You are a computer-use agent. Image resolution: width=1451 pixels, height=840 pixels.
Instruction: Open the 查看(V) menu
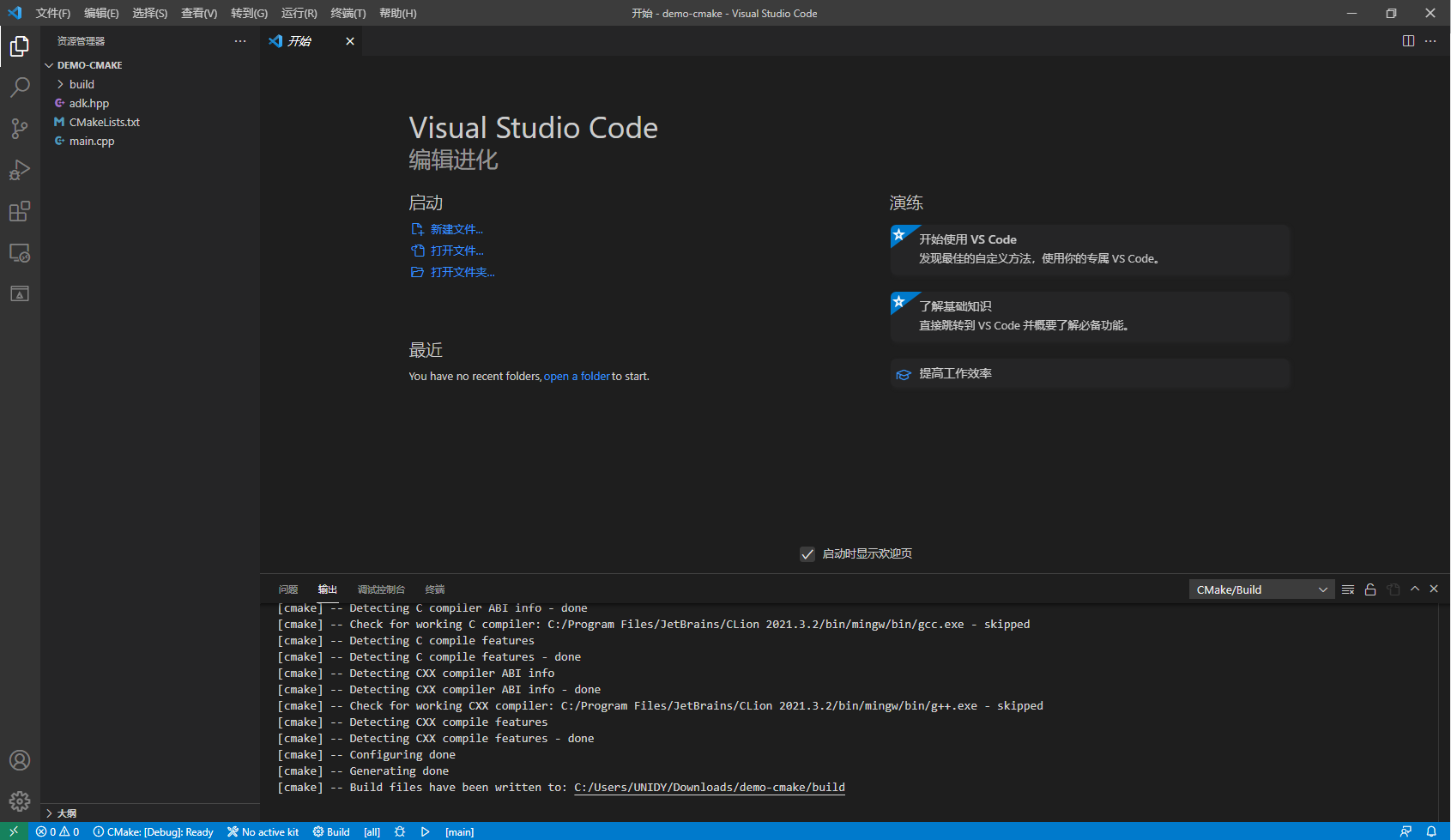[199, 13]
